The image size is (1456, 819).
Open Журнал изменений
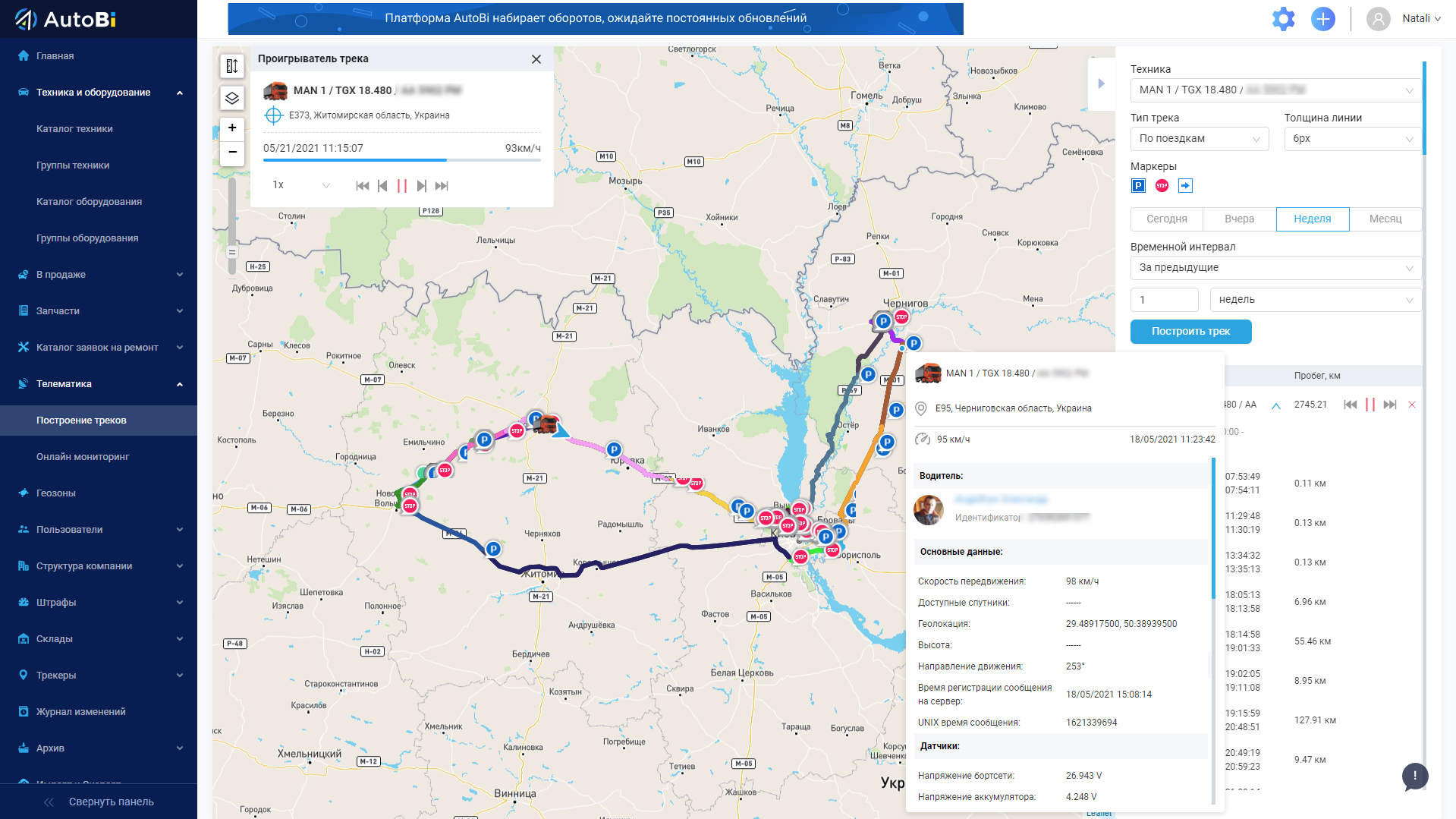tap(99, 712)
